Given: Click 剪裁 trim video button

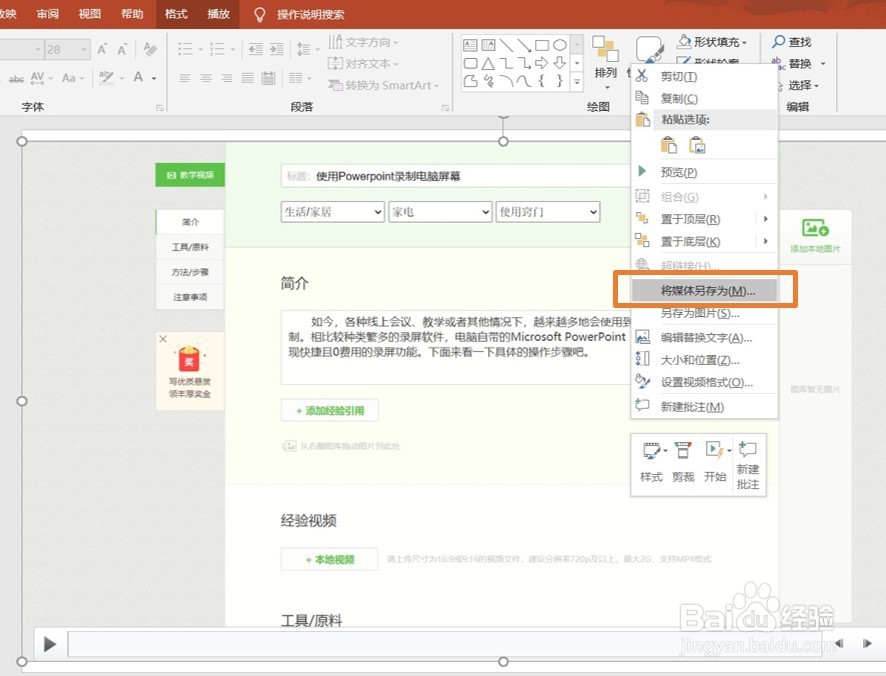Looking at the screenshot, I should coord(683,462).
